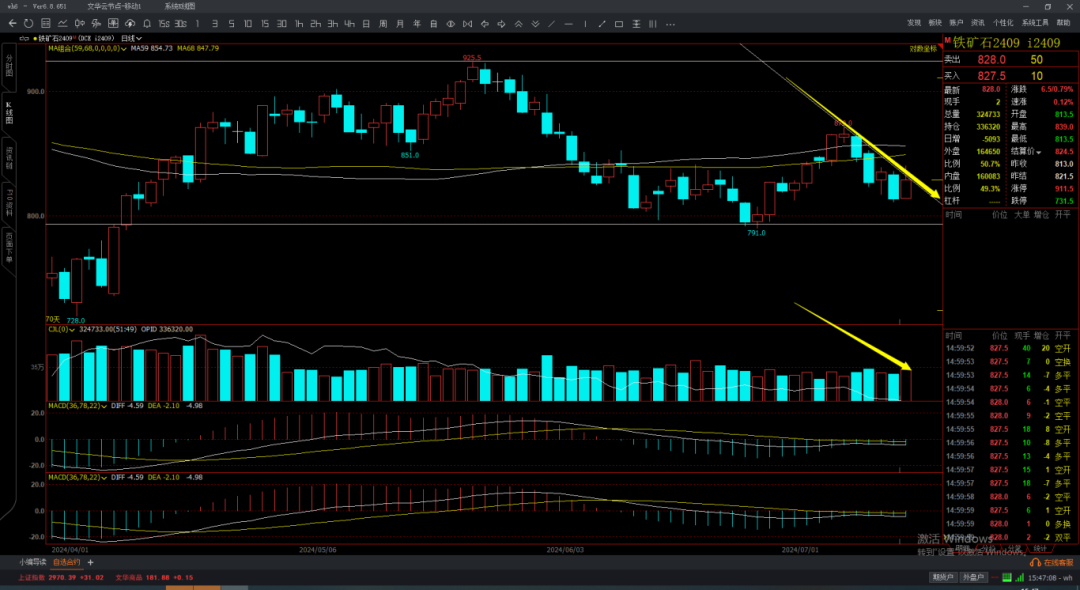Select the diagonal trend line drawing tool
This screenshot has width=1080, height=590.
tap(552, 23)
